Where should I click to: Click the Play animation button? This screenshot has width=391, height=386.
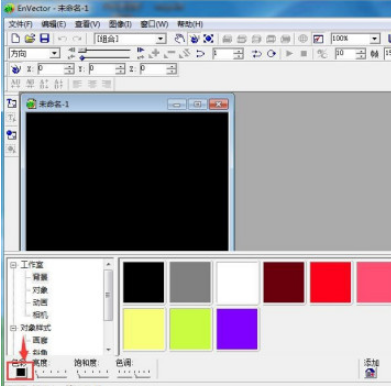(x=289, y=53)
